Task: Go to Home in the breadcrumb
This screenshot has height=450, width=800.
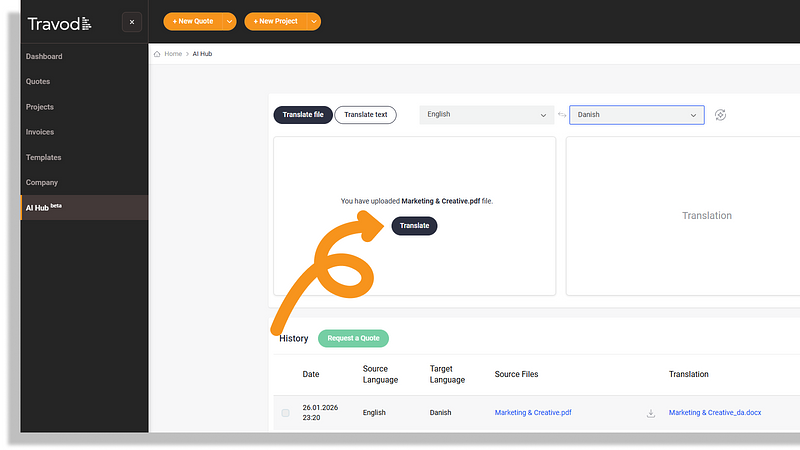Action: coord(173,54)
